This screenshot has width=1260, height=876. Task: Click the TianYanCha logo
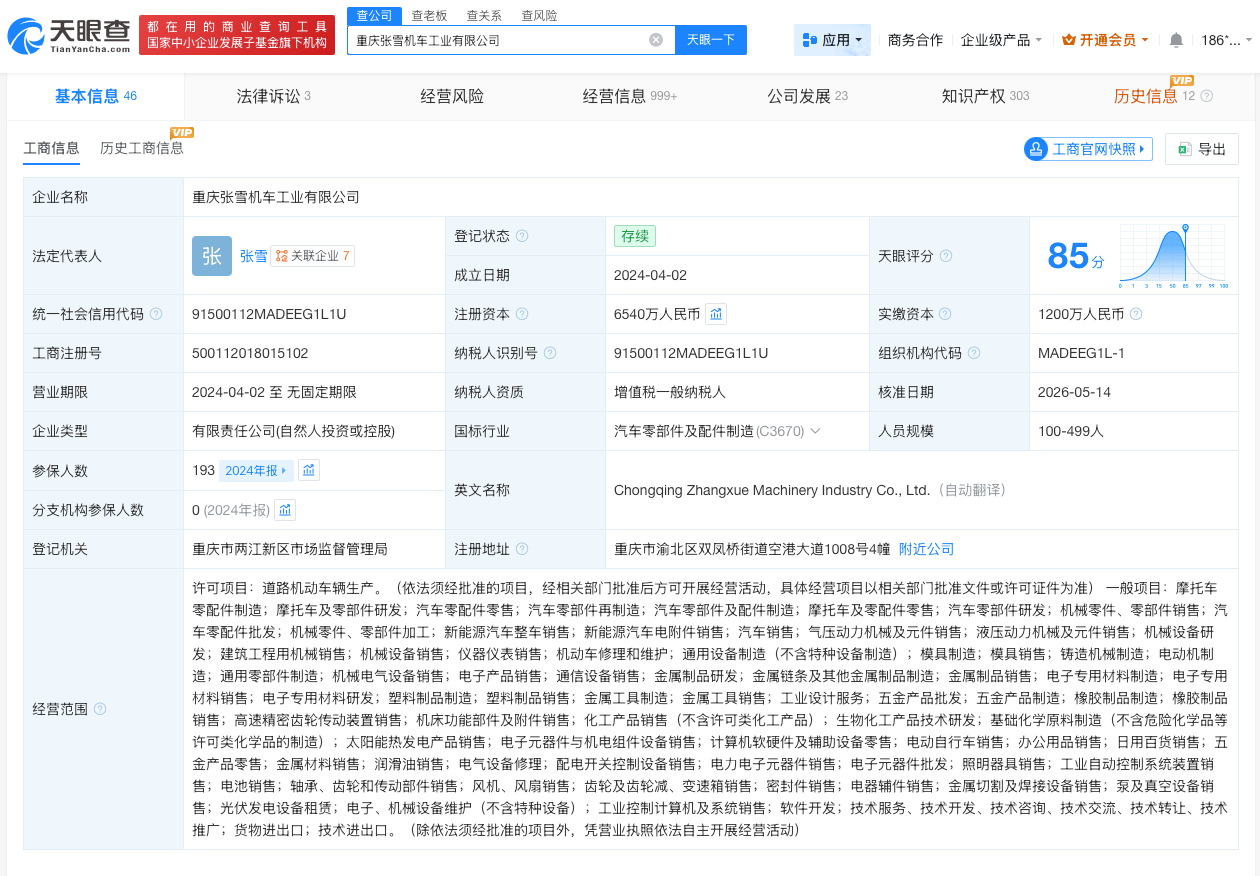(68, 37)
